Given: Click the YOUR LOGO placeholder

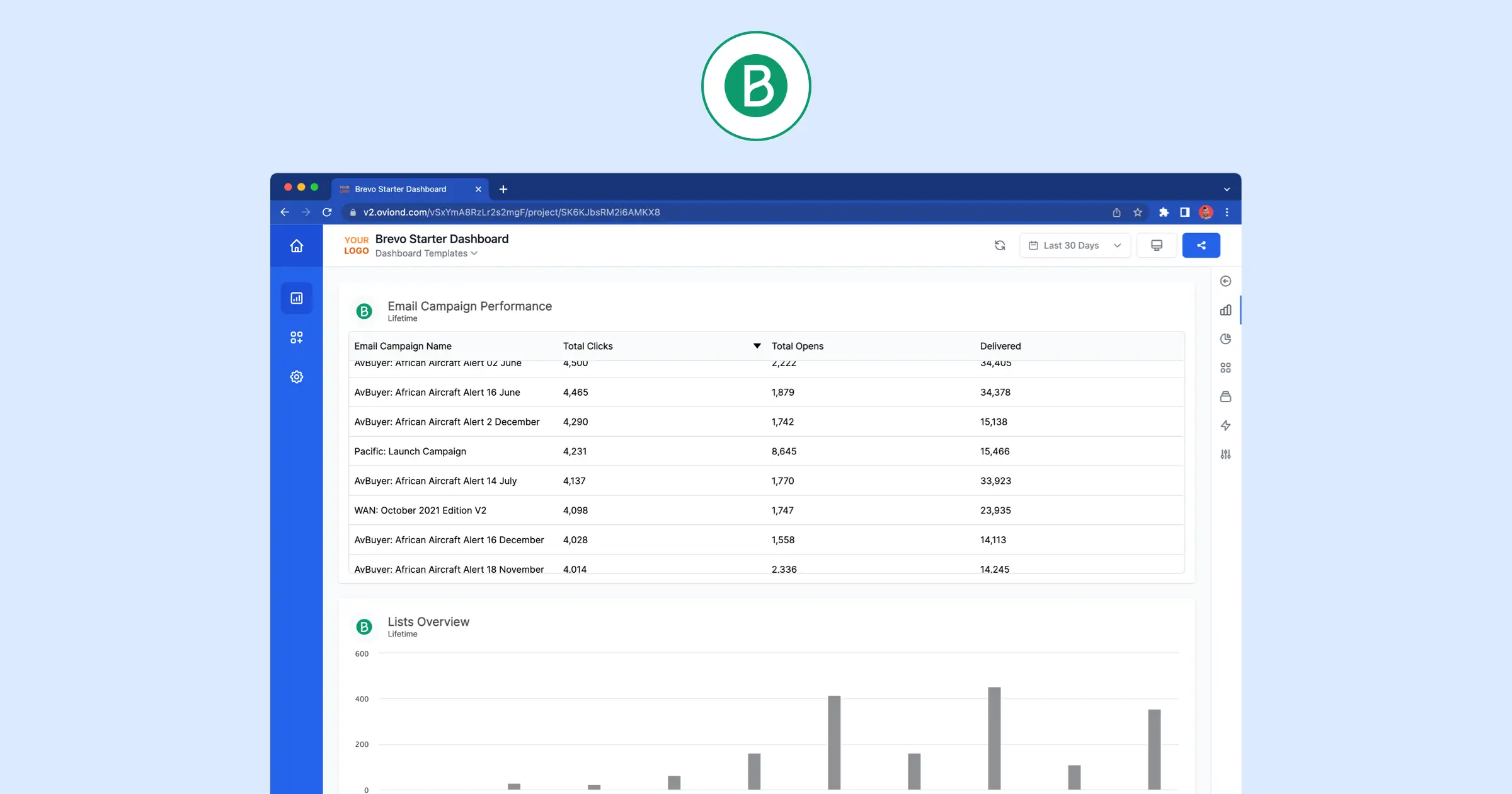Looking at the screenshot, I should coord(357,246).
